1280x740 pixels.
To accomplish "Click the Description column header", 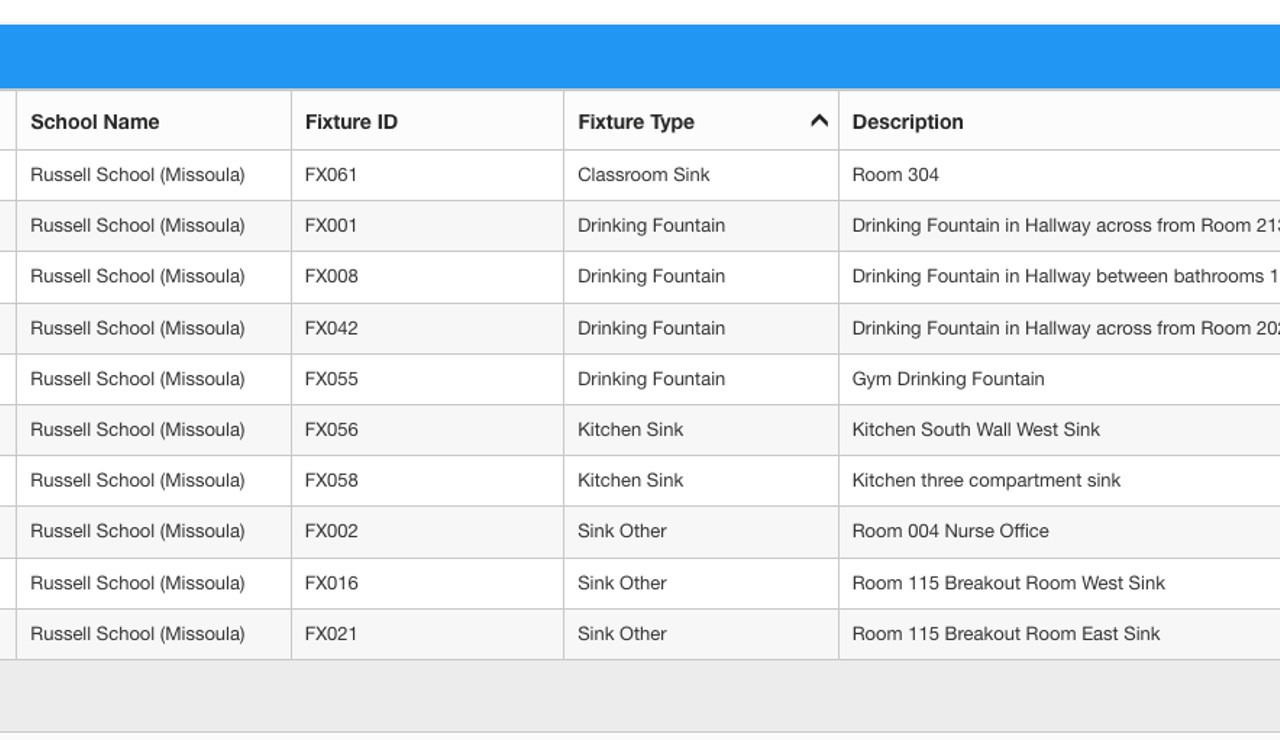I will point(908,122).
